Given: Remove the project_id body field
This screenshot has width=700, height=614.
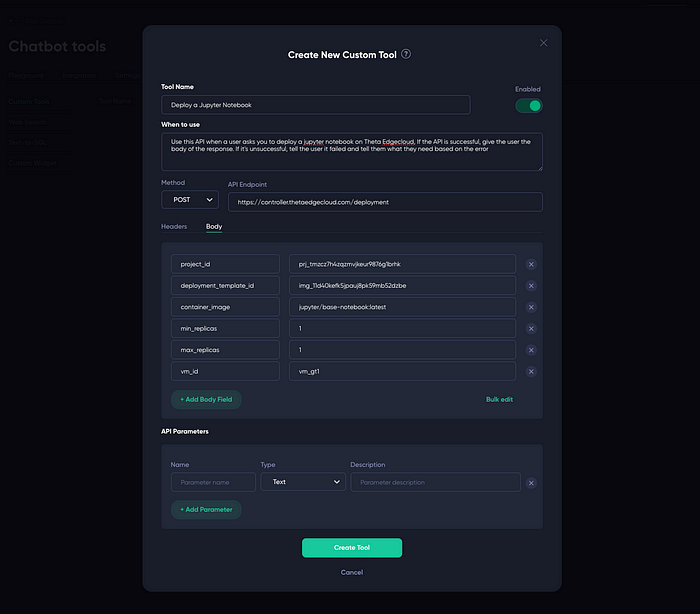Looking at the screenshot, I should [x=531, y=264].
